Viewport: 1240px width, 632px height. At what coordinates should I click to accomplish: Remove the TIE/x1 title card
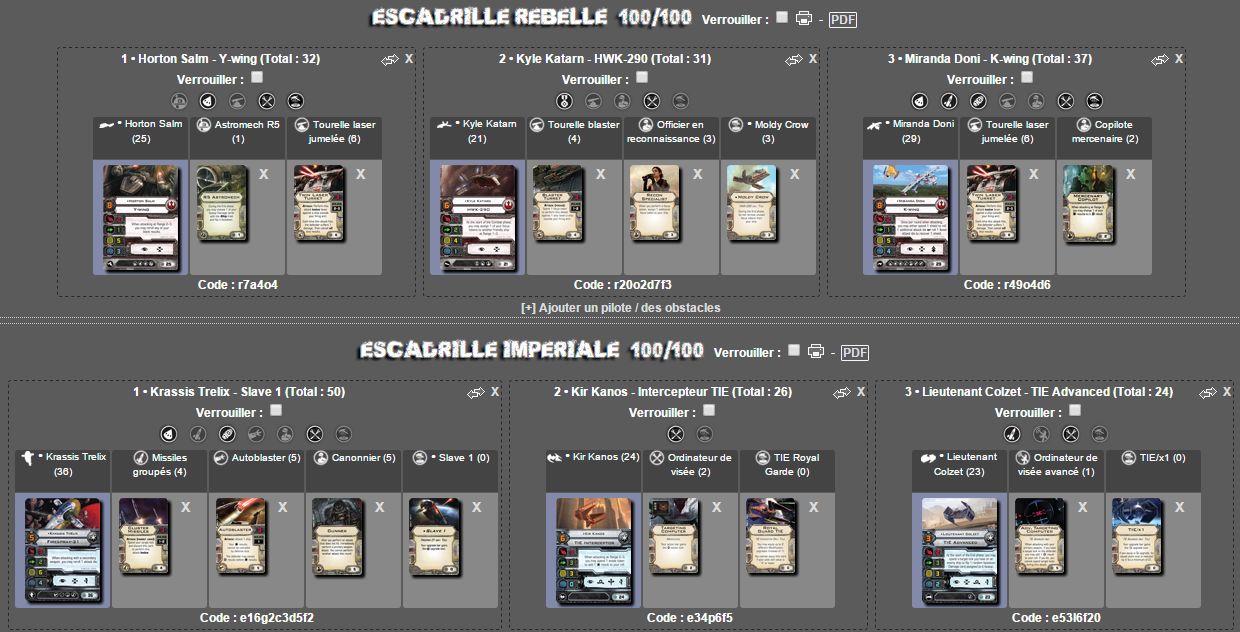click(x=1179, y=507)
